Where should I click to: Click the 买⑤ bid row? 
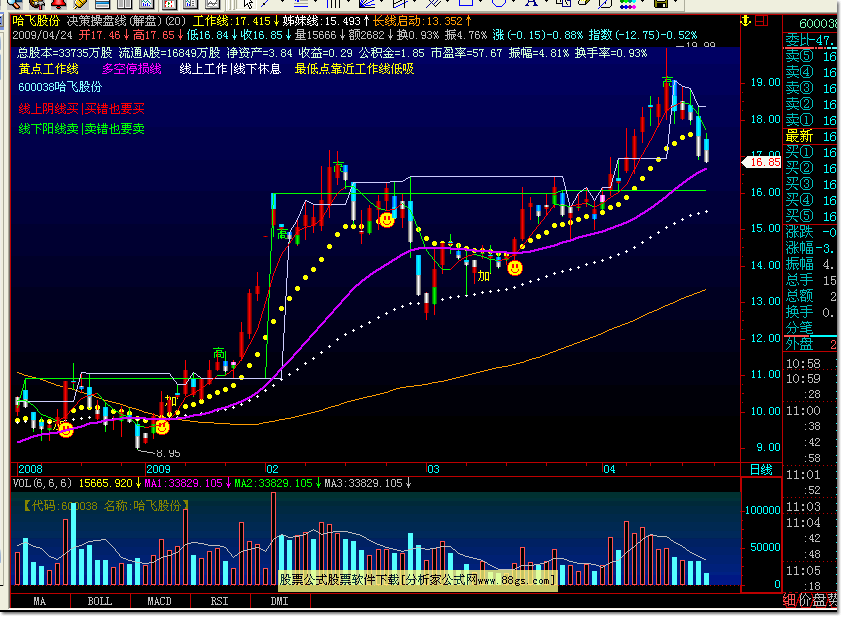[x=811, y=215]
